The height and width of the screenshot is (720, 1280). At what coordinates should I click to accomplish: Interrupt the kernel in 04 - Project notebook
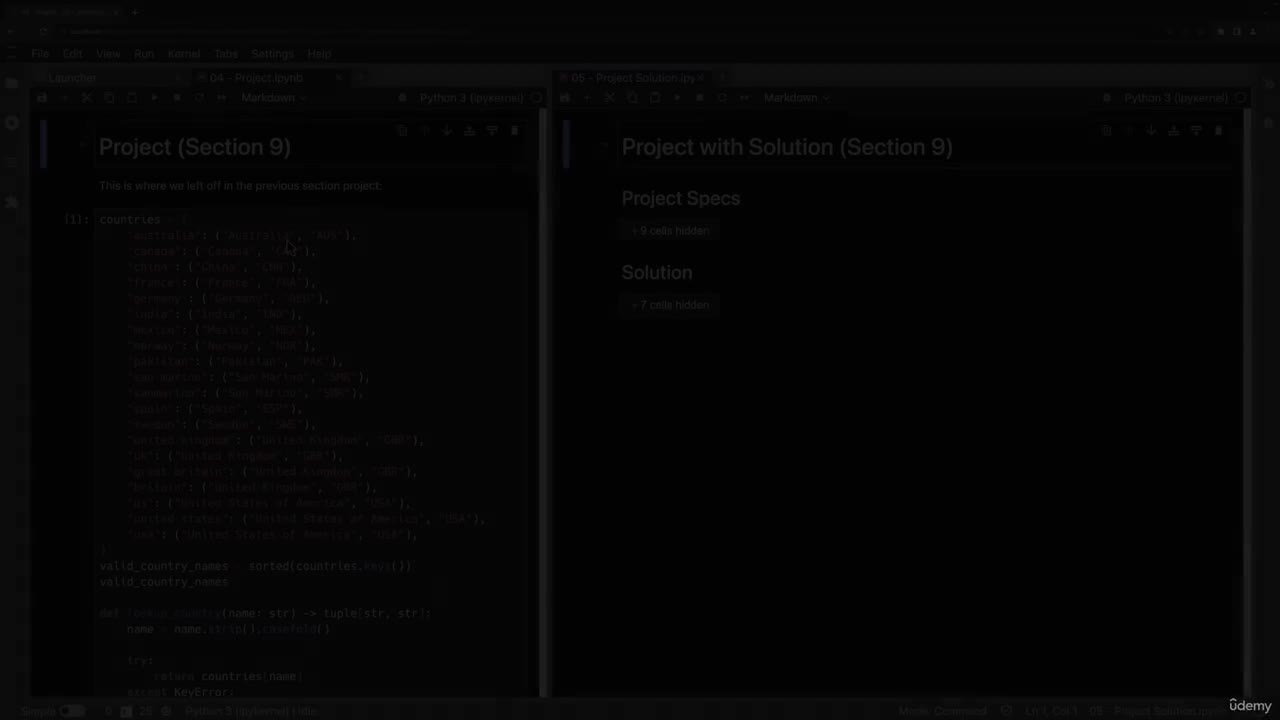pos(176,98)
